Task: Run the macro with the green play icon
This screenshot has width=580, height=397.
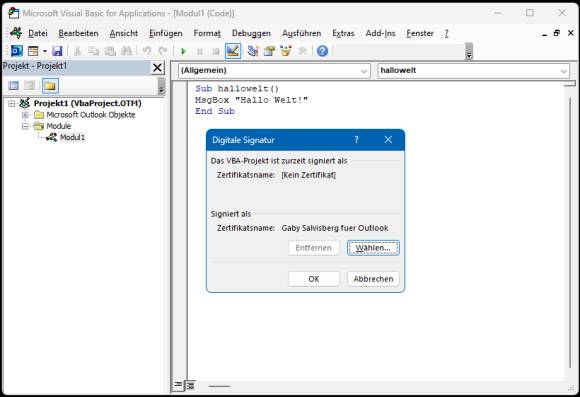Action: 183,51
